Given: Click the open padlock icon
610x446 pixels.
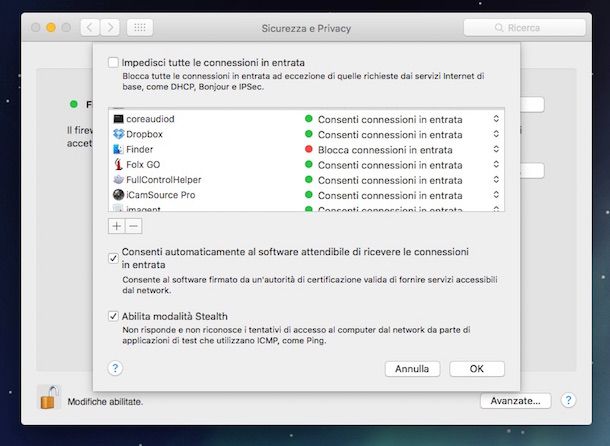Looking at the screenshot, I should point(49,397).
